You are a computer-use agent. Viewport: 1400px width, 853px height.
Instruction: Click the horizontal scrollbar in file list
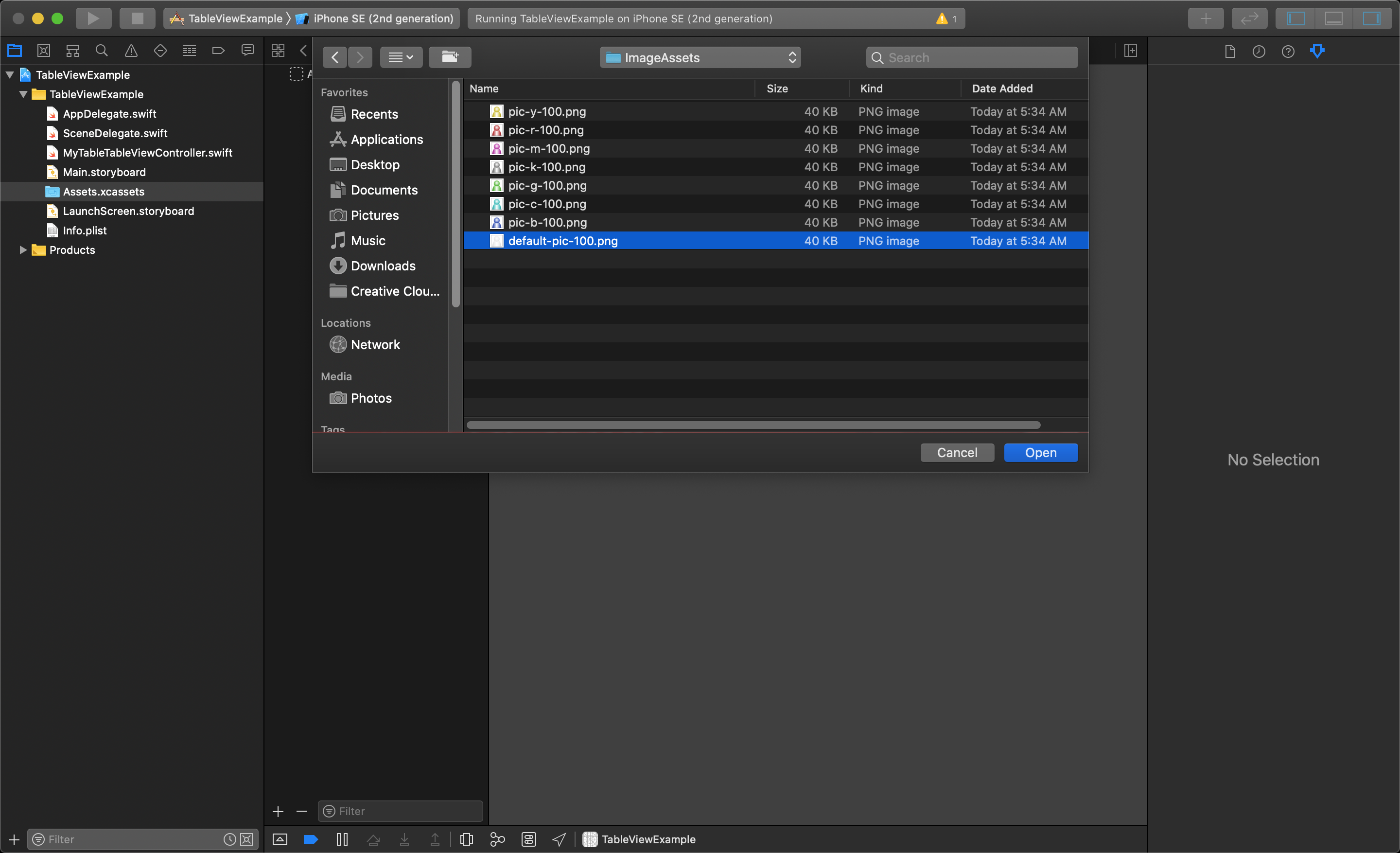753,425
